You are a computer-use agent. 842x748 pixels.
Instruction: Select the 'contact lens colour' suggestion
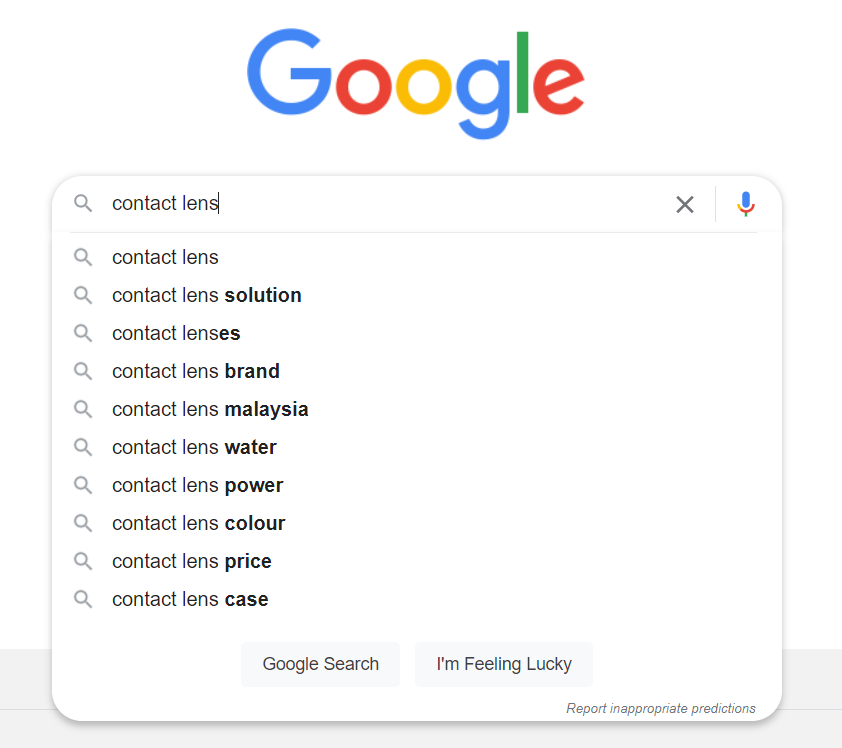tap(198, 523)
